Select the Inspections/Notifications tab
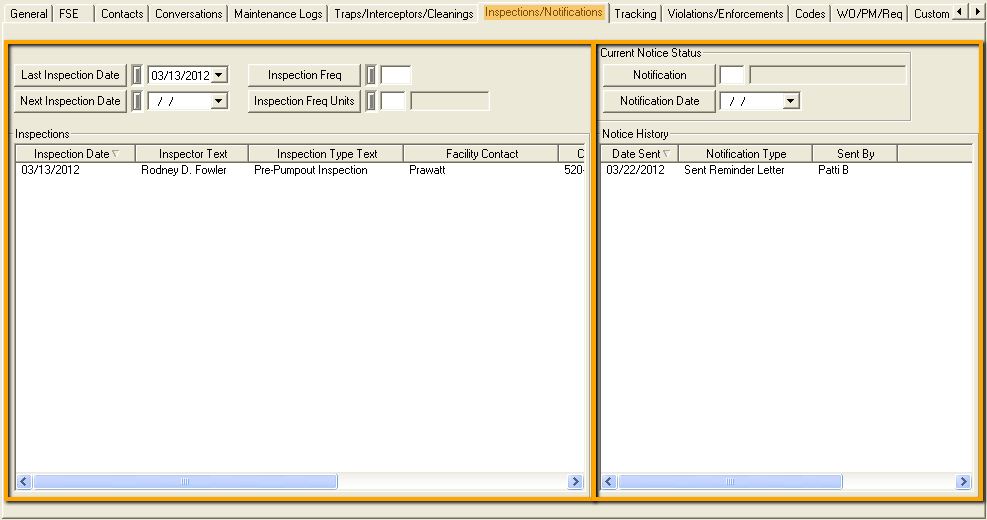Image resolution: width=987 pixels, height=520 pixels. click(544, 12)
